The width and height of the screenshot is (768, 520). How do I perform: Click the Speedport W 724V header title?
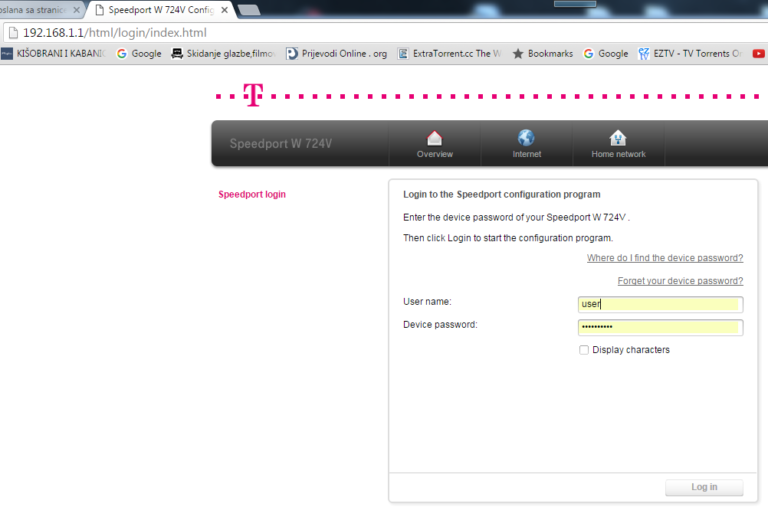pos(281,143)
